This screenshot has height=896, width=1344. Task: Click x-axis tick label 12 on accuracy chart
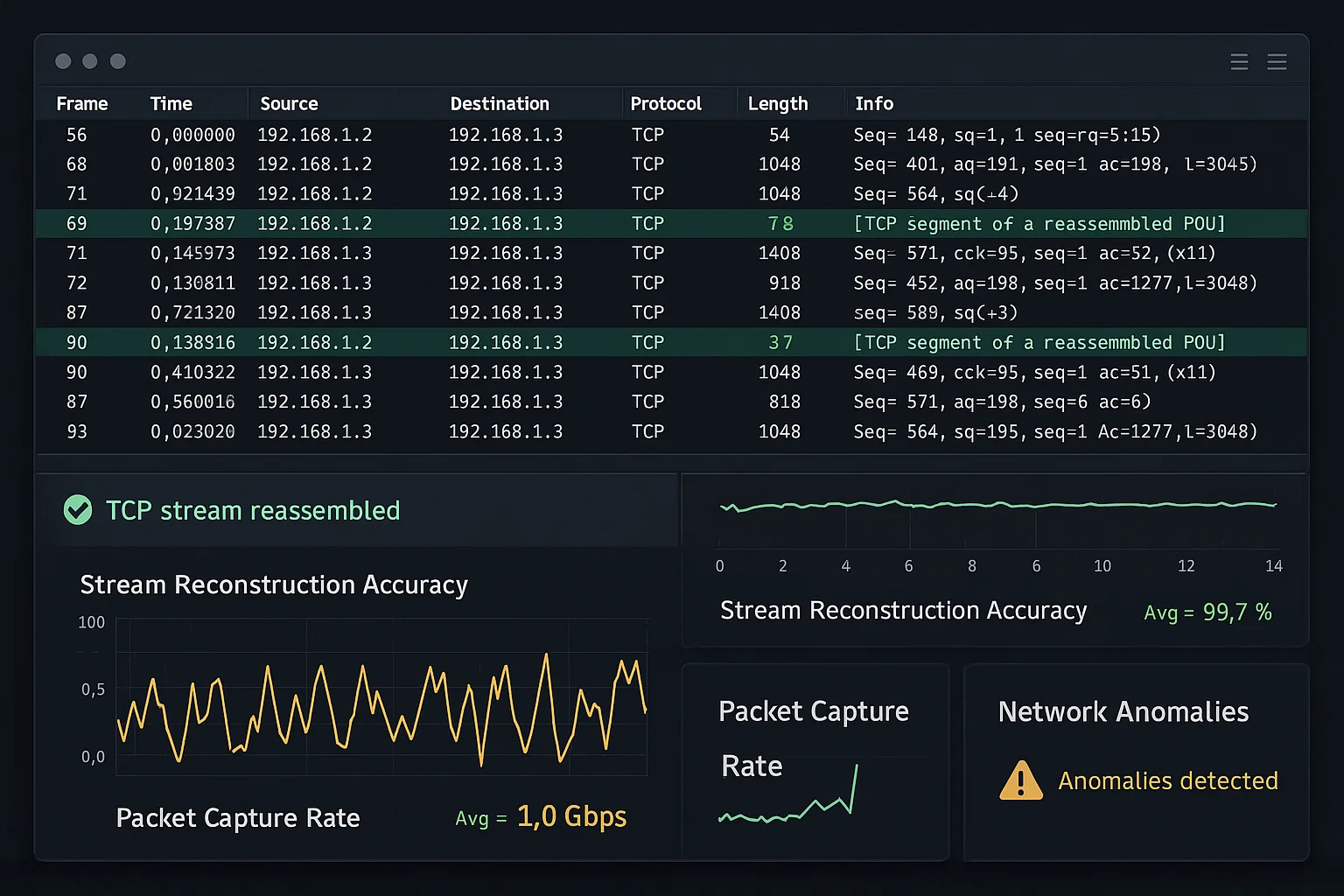[1186, 566]
